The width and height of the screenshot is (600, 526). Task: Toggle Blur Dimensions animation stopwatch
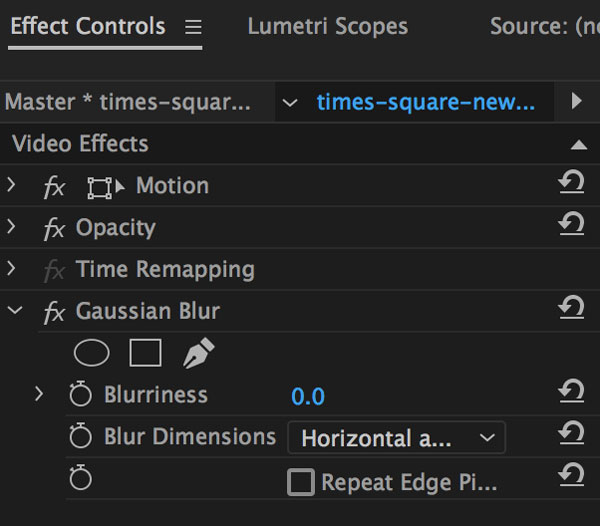tap(81, 436)
